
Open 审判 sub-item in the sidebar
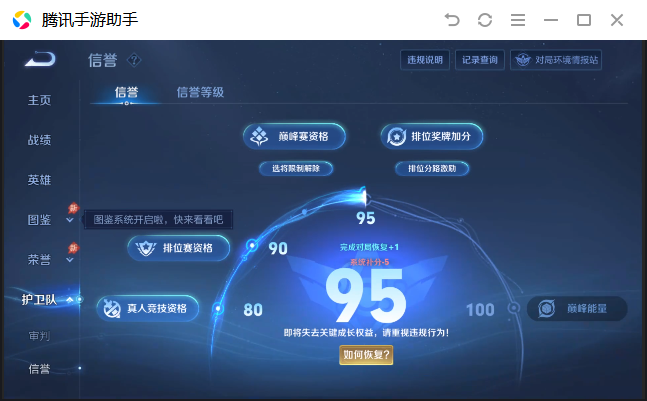coord(40,336)
